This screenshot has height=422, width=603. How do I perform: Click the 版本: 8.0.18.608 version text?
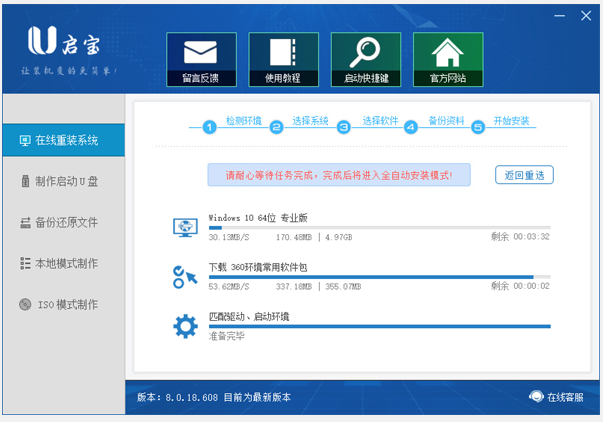(x=178, y=397)
